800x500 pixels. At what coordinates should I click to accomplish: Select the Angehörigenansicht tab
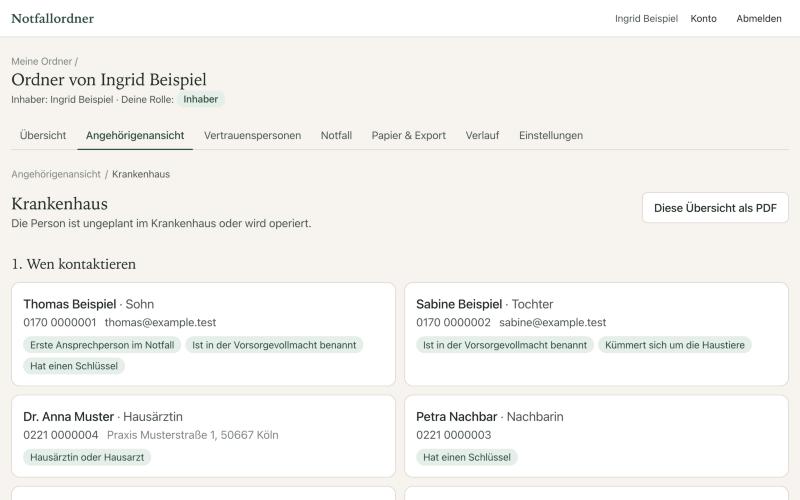tap(135, 135)
